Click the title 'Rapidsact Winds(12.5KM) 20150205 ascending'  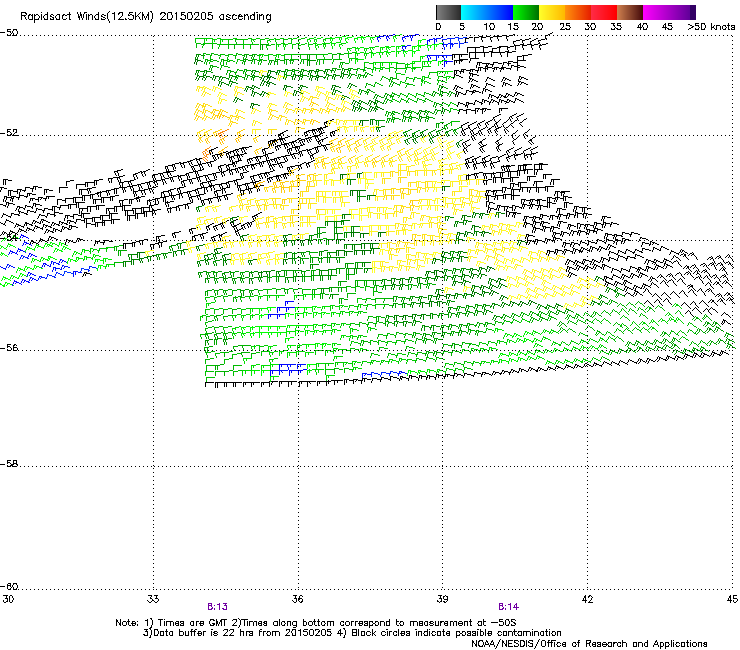coord(146,17)
